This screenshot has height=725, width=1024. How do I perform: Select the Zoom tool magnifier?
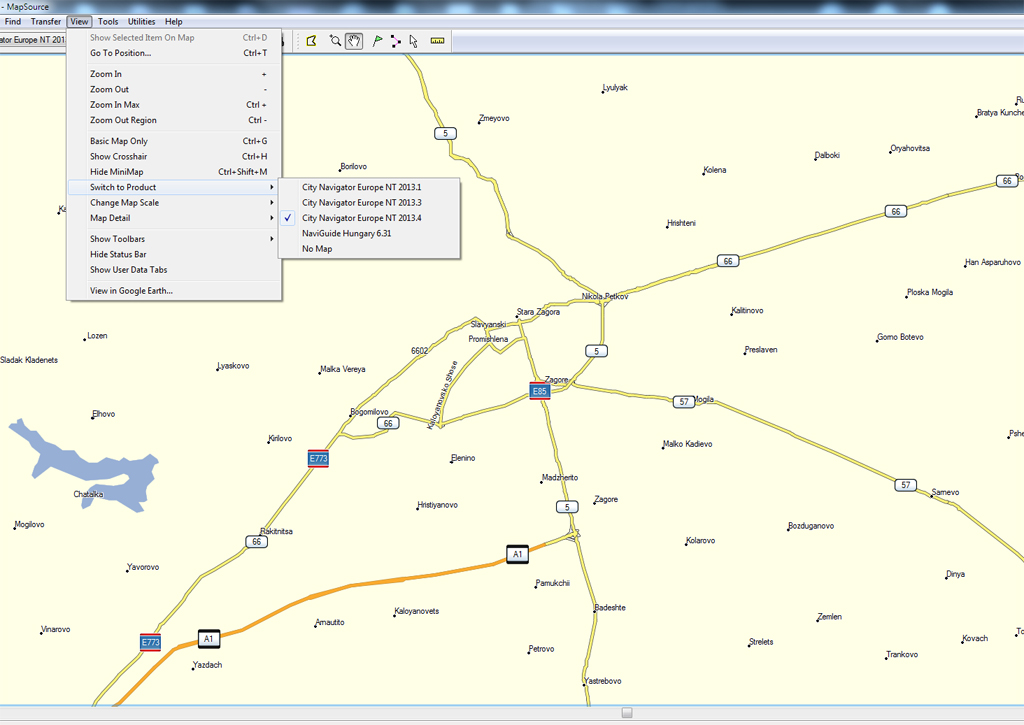[335, 41]
